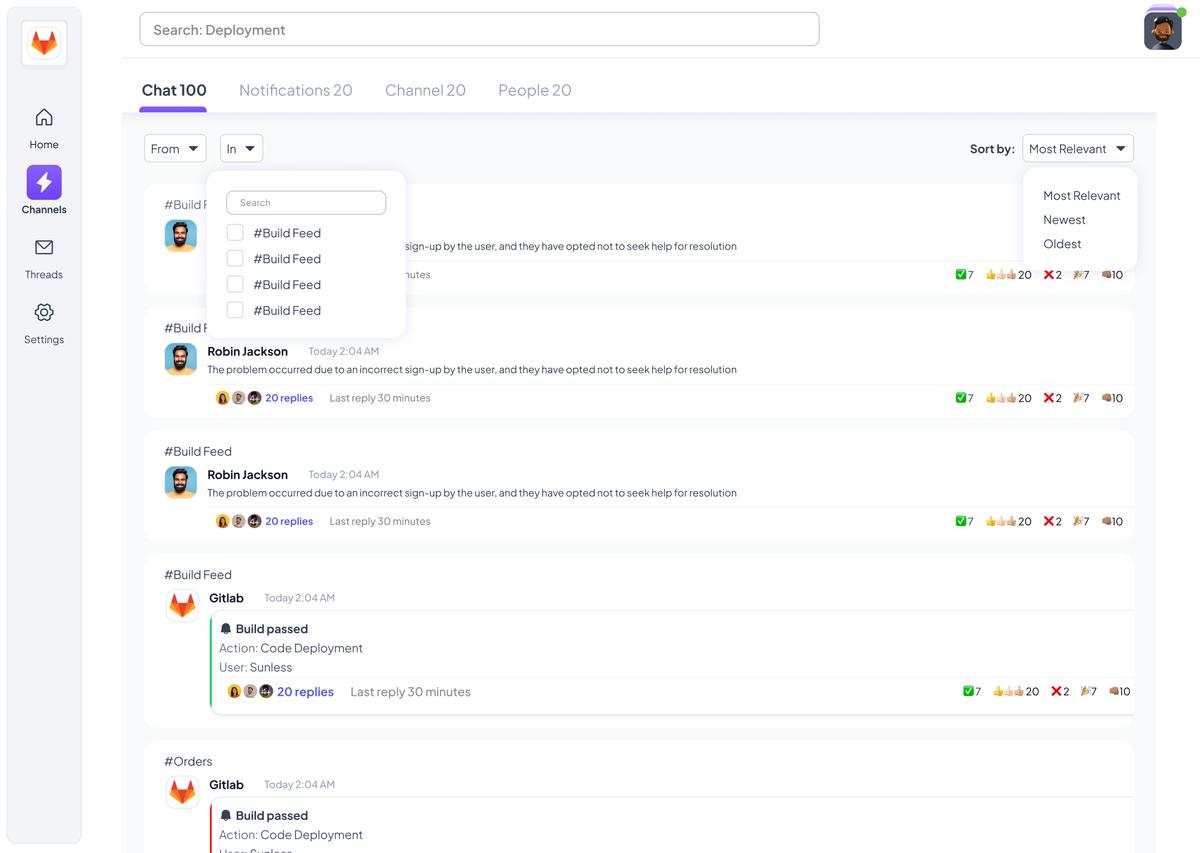Choose Newest sort option

[x=1064, y=219]
